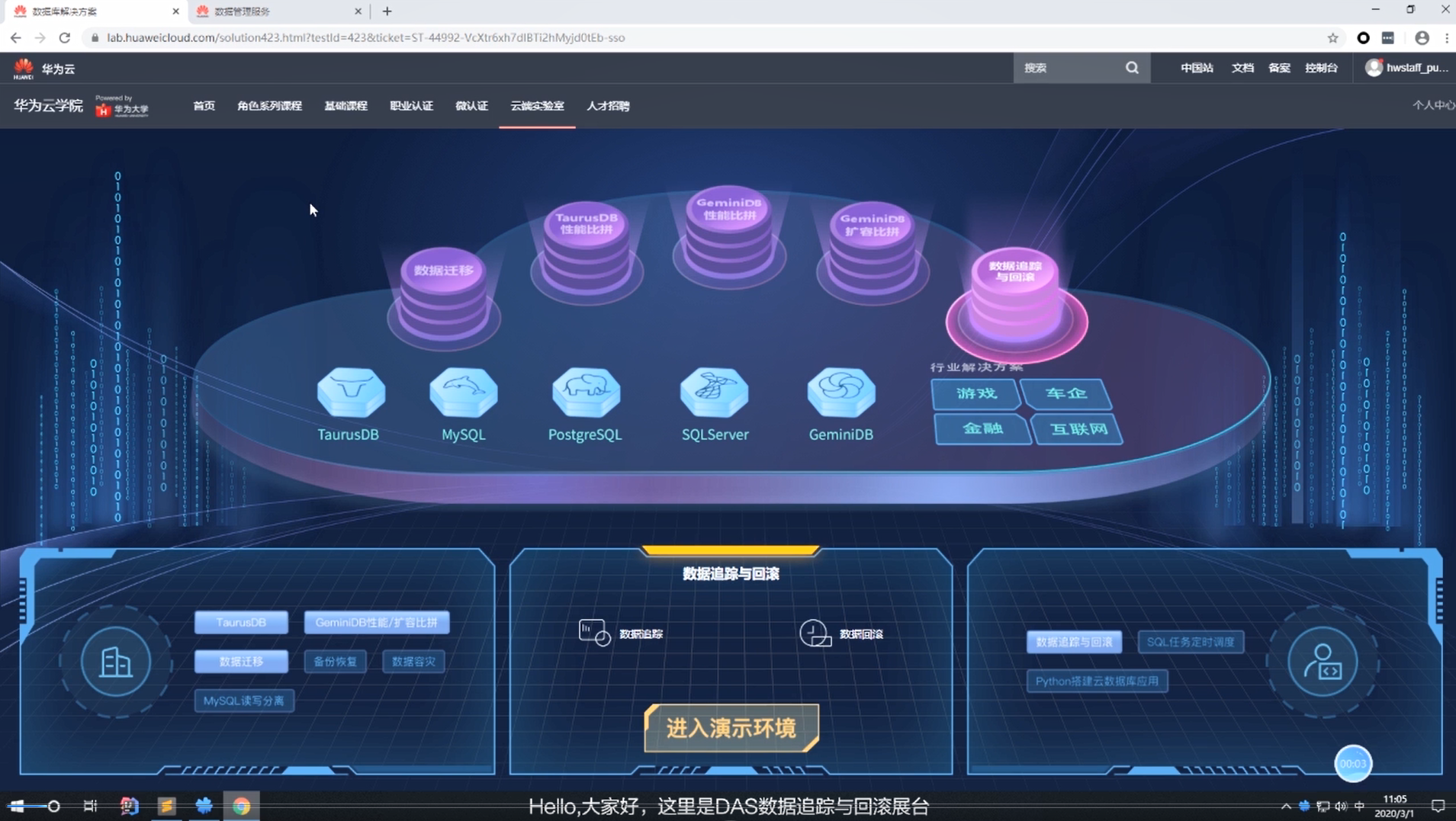This screenshot has height=821, width=1456.
Task: Click the 中国站 header link
Action: (1197, 68)
